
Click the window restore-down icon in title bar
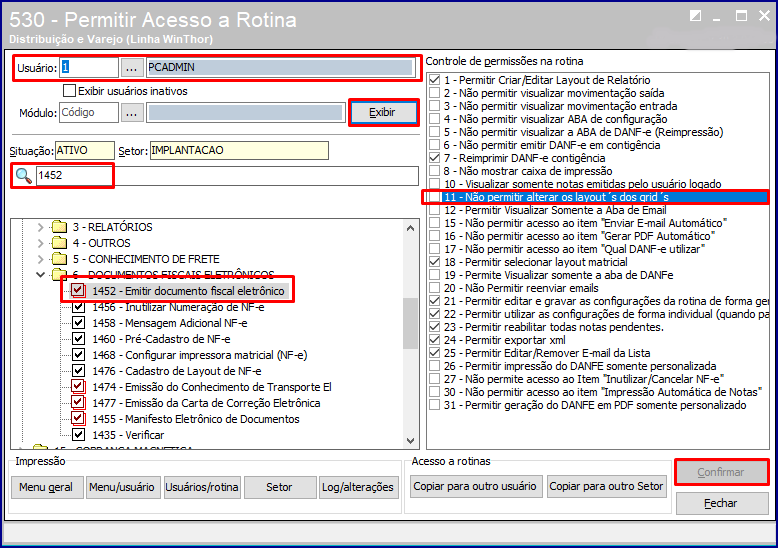coord(695,16)
